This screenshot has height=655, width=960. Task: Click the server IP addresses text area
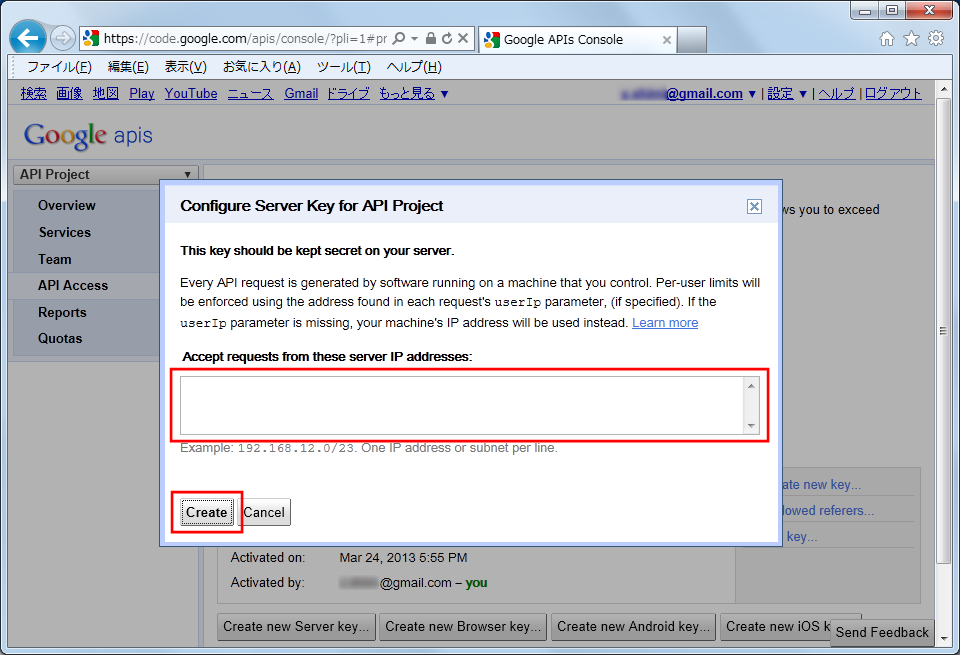point(461,405)
